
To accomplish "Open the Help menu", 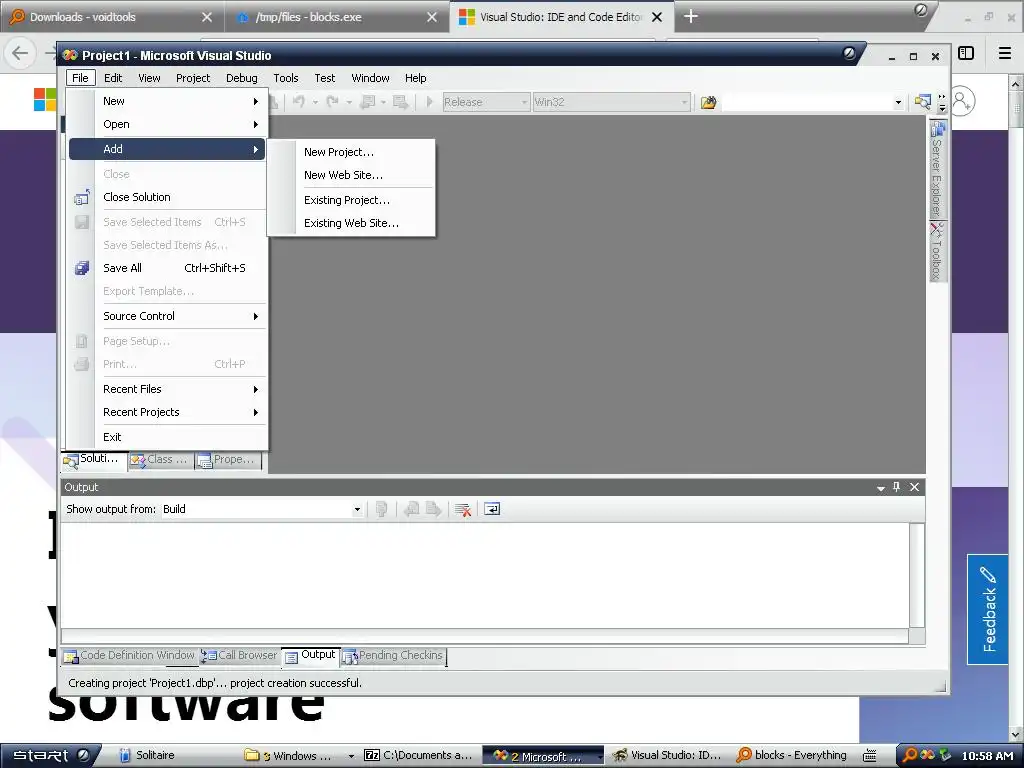I will click(415, 78).
